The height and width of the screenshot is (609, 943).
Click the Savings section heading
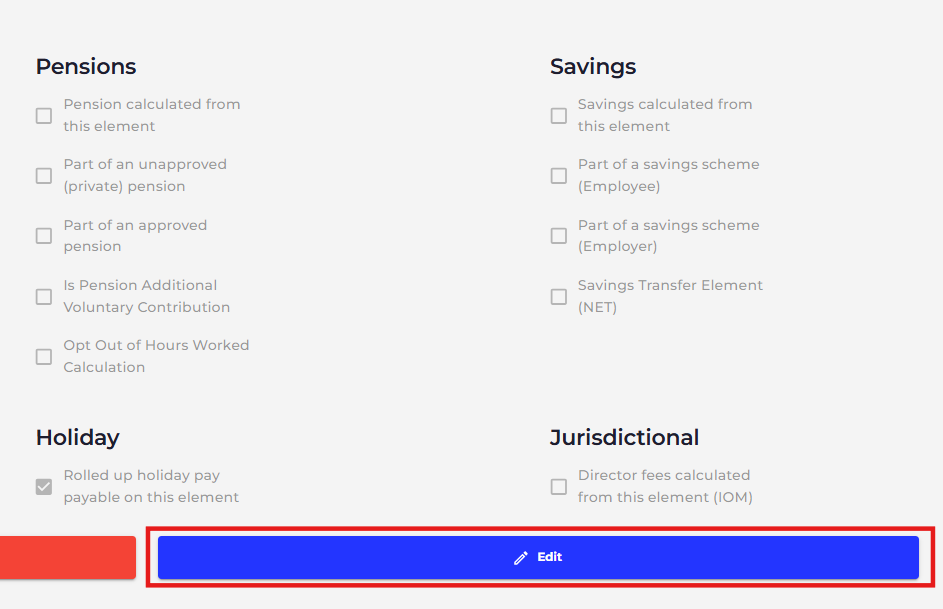(x=593, y=67)
